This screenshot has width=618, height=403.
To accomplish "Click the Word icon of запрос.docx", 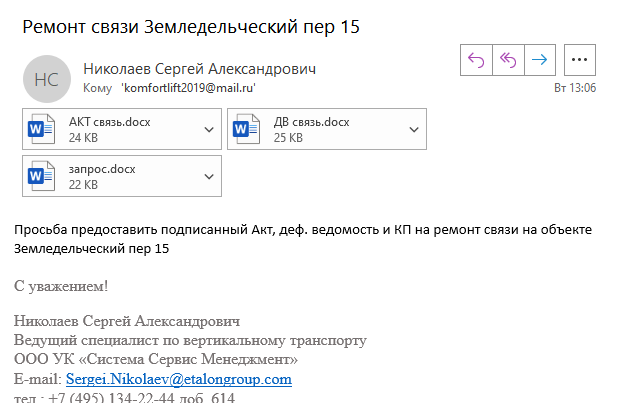I will click(x=41, y=176).
